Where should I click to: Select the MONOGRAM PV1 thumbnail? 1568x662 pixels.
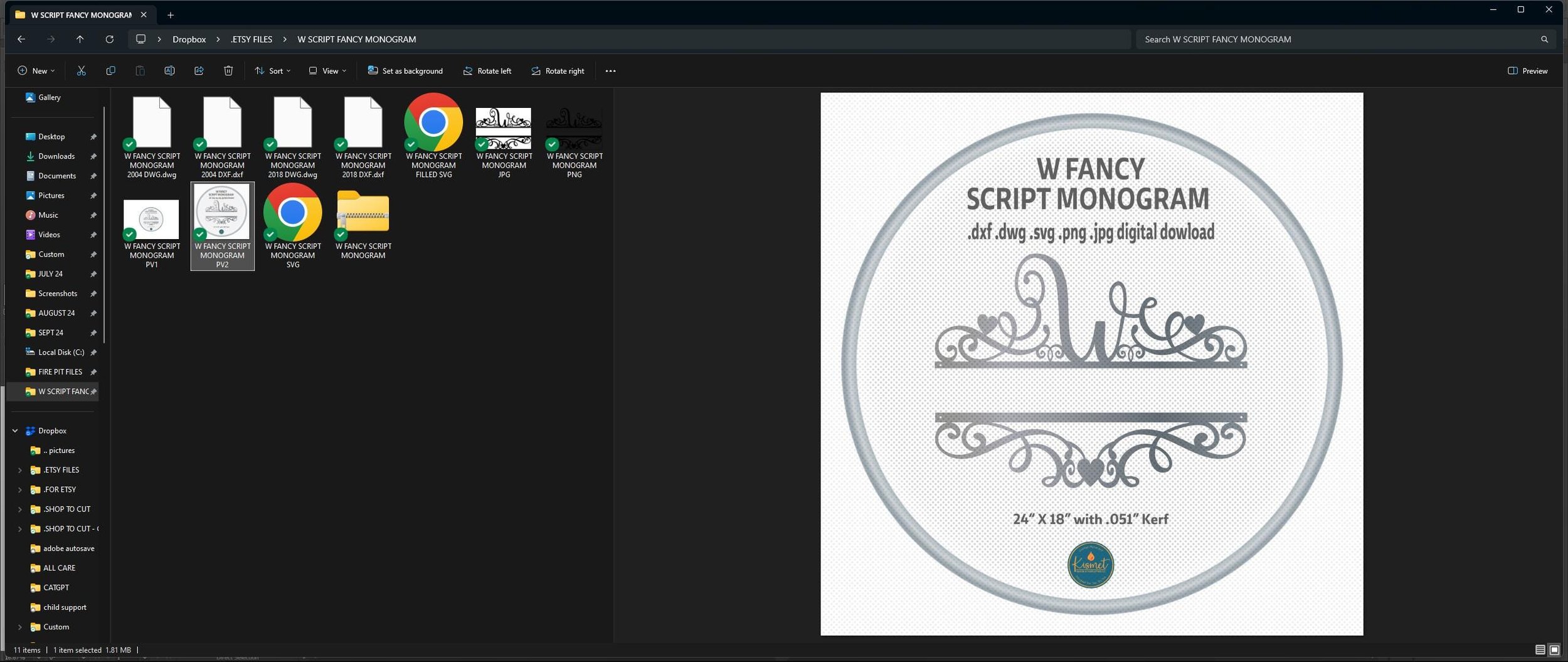152,227
